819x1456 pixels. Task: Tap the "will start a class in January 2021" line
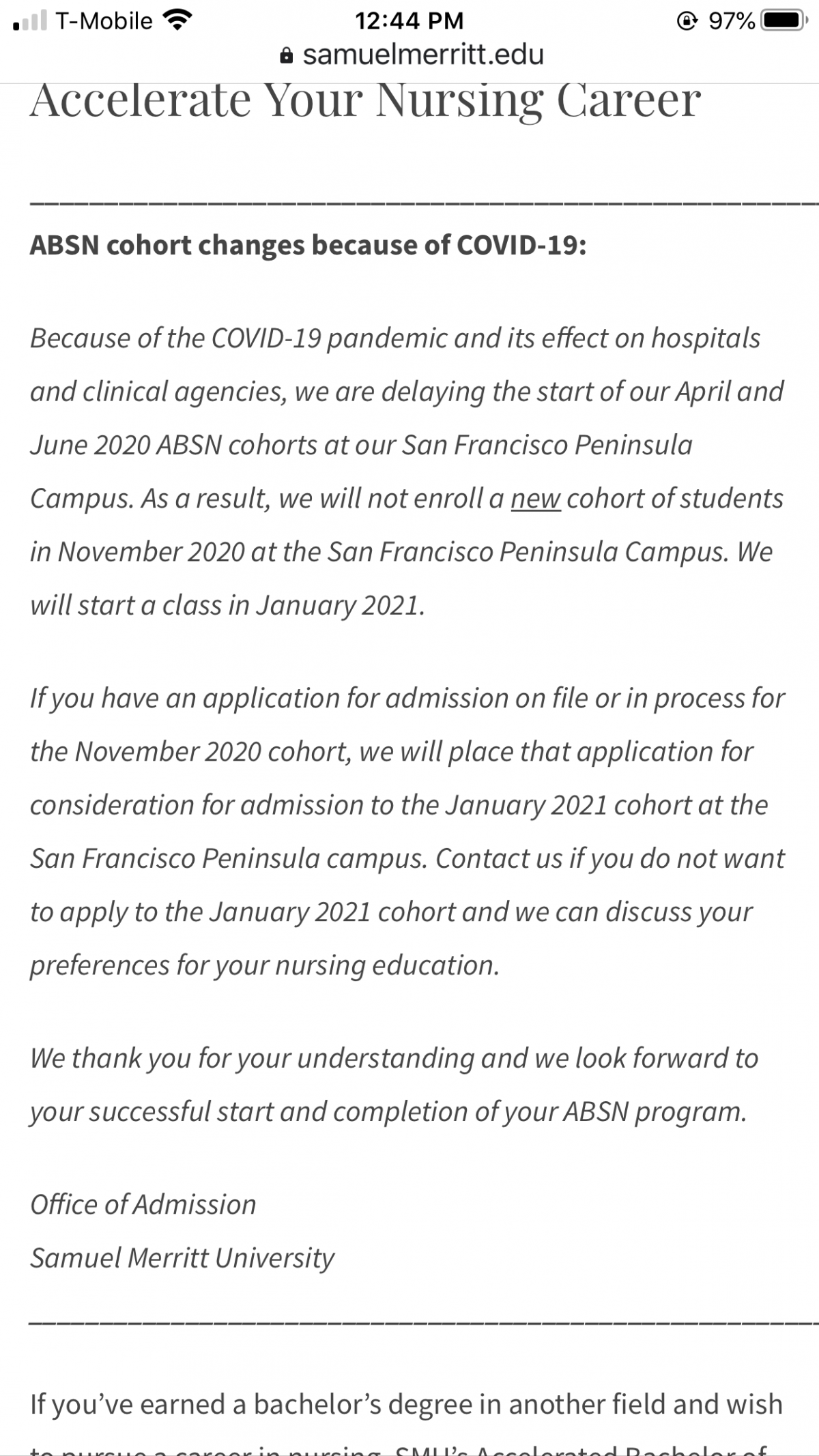click(227, 605)
